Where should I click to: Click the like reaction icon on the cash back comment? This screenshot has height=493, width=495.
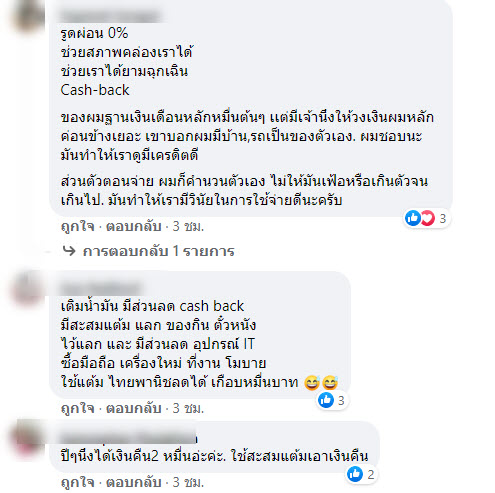326,400
